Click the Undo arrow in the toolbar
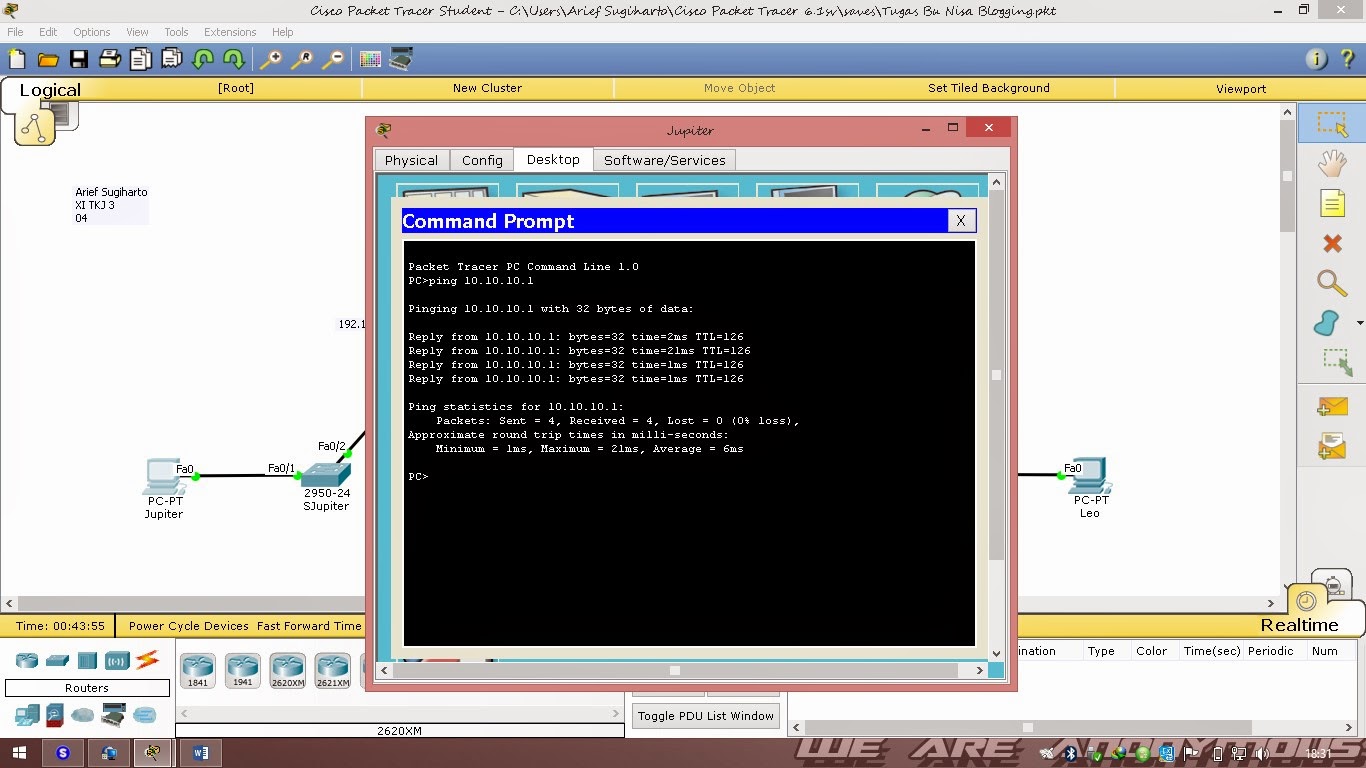 tap(202, 59)
